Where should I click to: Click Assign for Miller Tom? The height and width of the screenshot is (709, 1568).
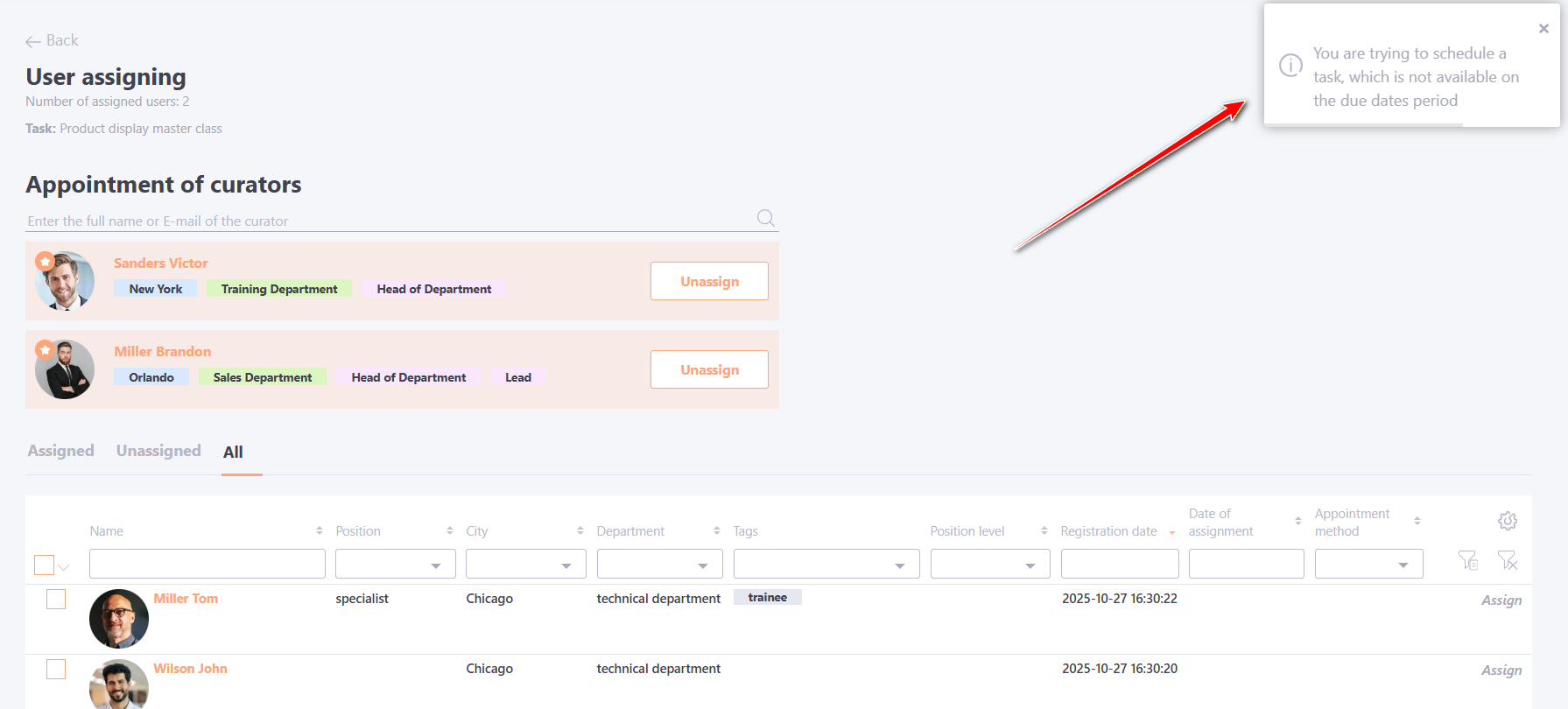coord(1501,600)
